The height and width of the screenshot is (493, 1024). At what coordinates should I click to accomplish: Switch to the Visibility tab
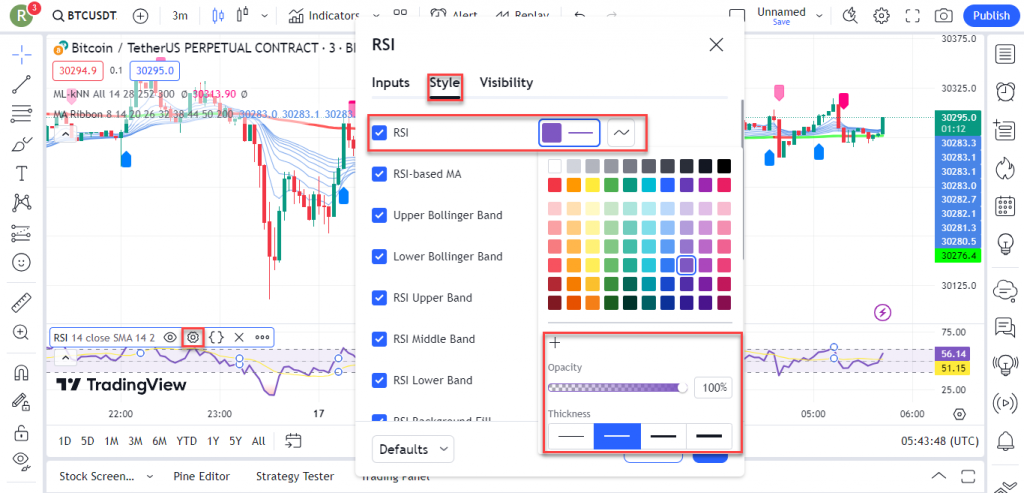[x=506, y=83]
